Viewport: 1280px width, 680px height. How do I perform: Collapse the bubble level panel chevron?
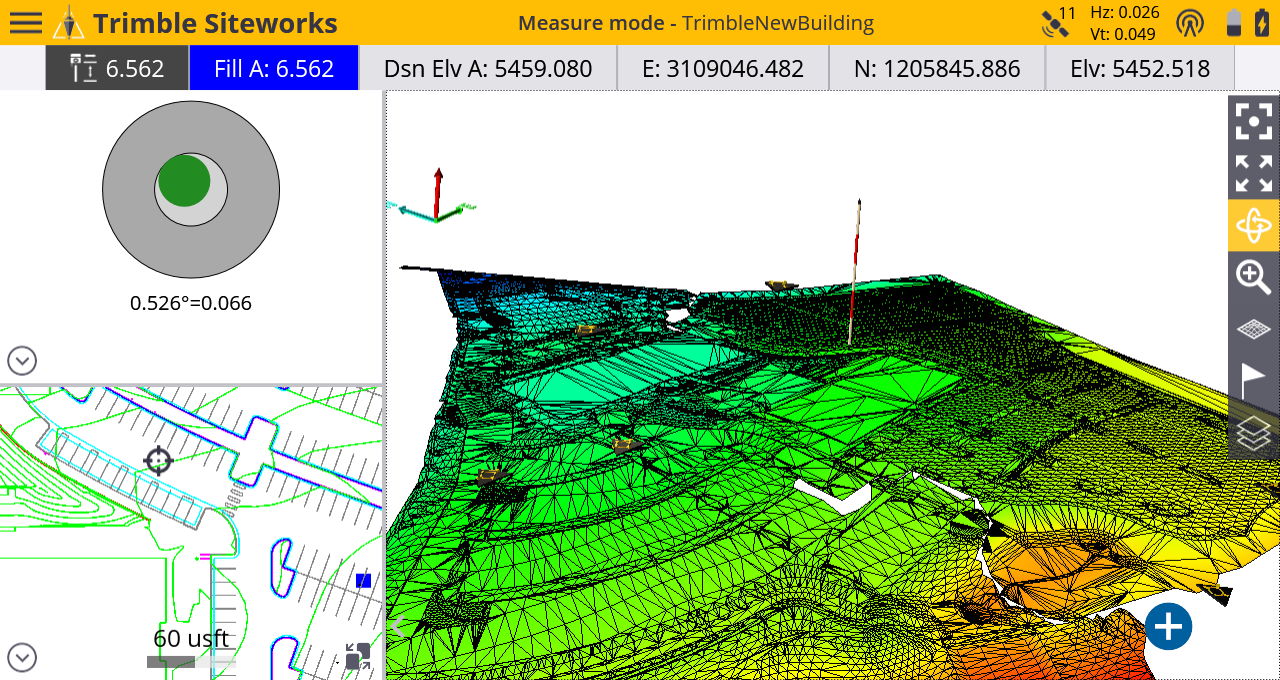[22, 360]
